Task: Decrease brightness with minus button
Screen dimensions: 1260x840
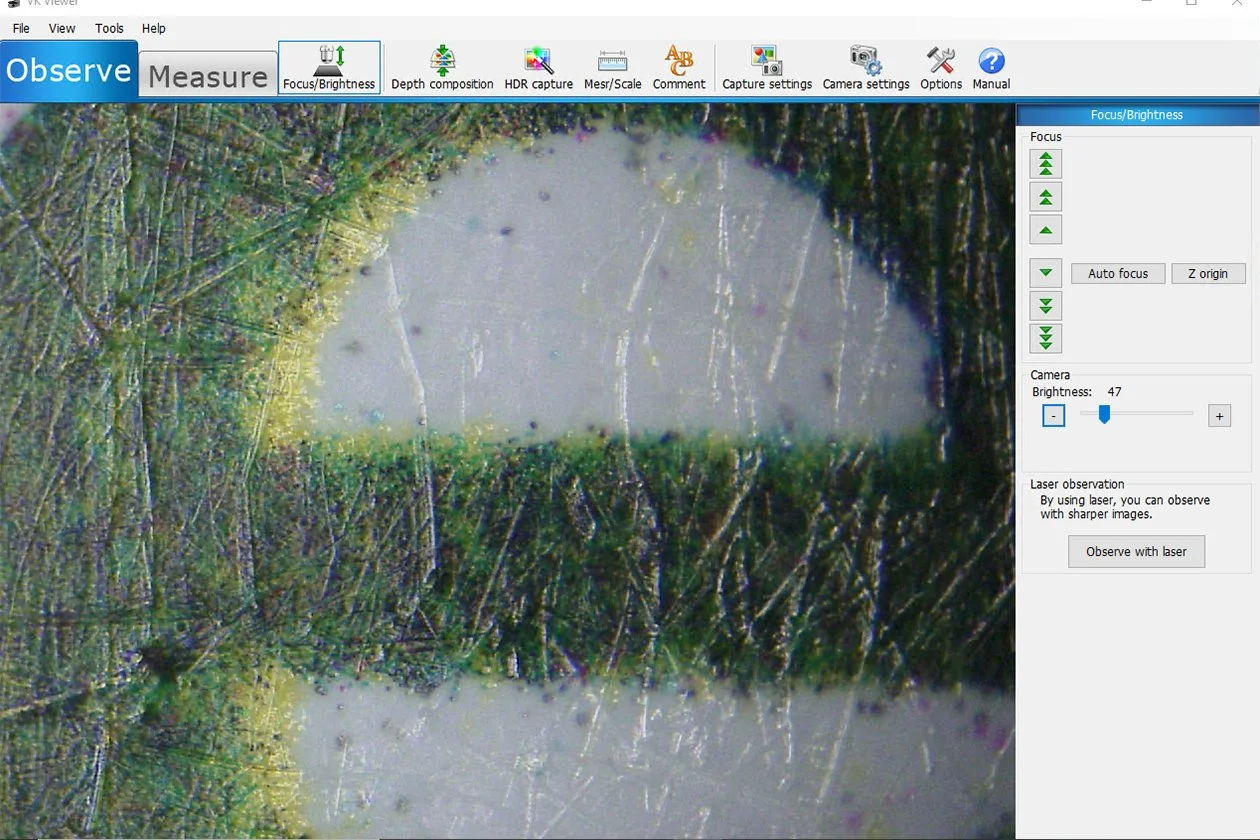Action: pyautogui.click(x=1054, y=415)
